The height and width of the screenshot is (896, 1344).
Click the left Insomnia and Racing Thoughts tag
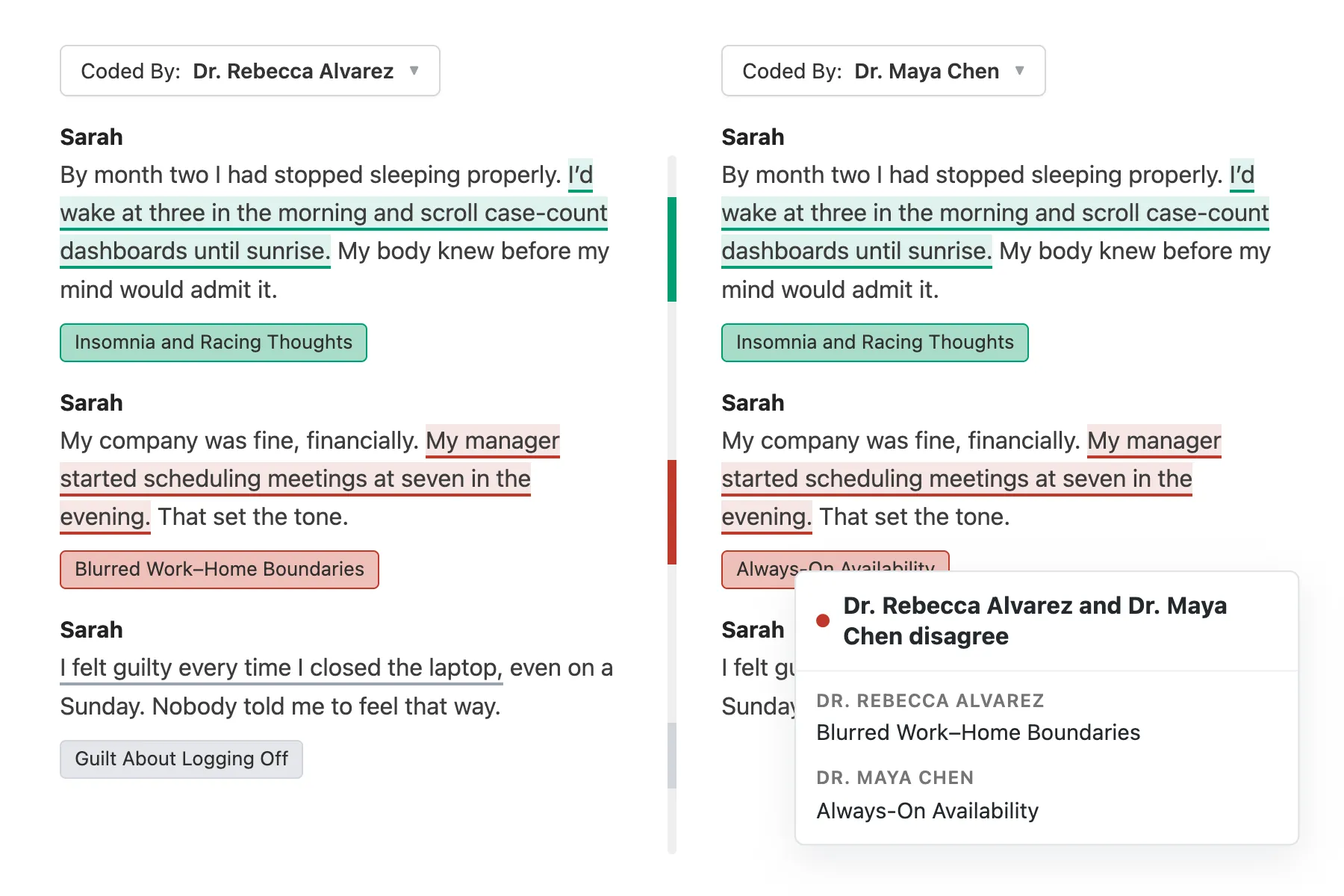pyautogui.click(x=214, y=343)
